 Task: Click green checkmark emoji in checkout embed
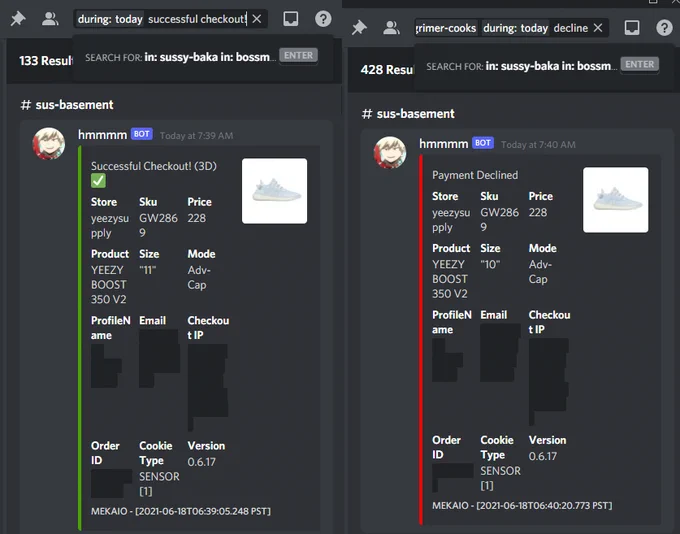98,180
